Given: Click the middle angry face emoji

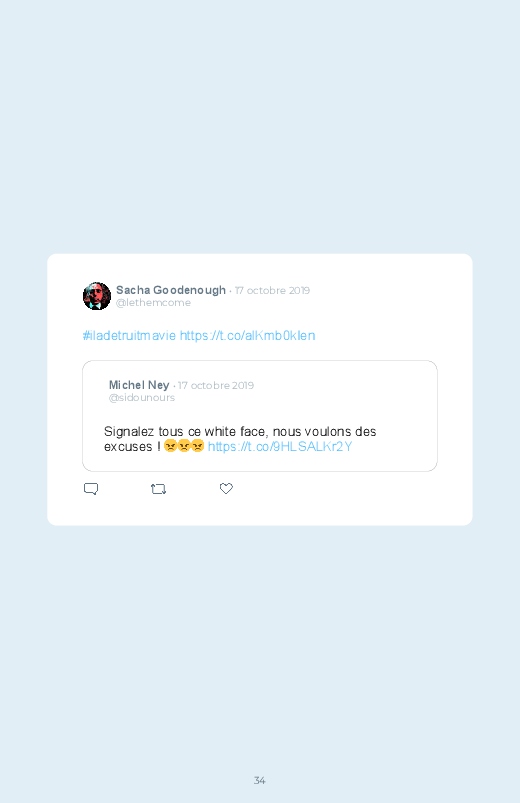Looking at the screenshot, I should 183,446.
